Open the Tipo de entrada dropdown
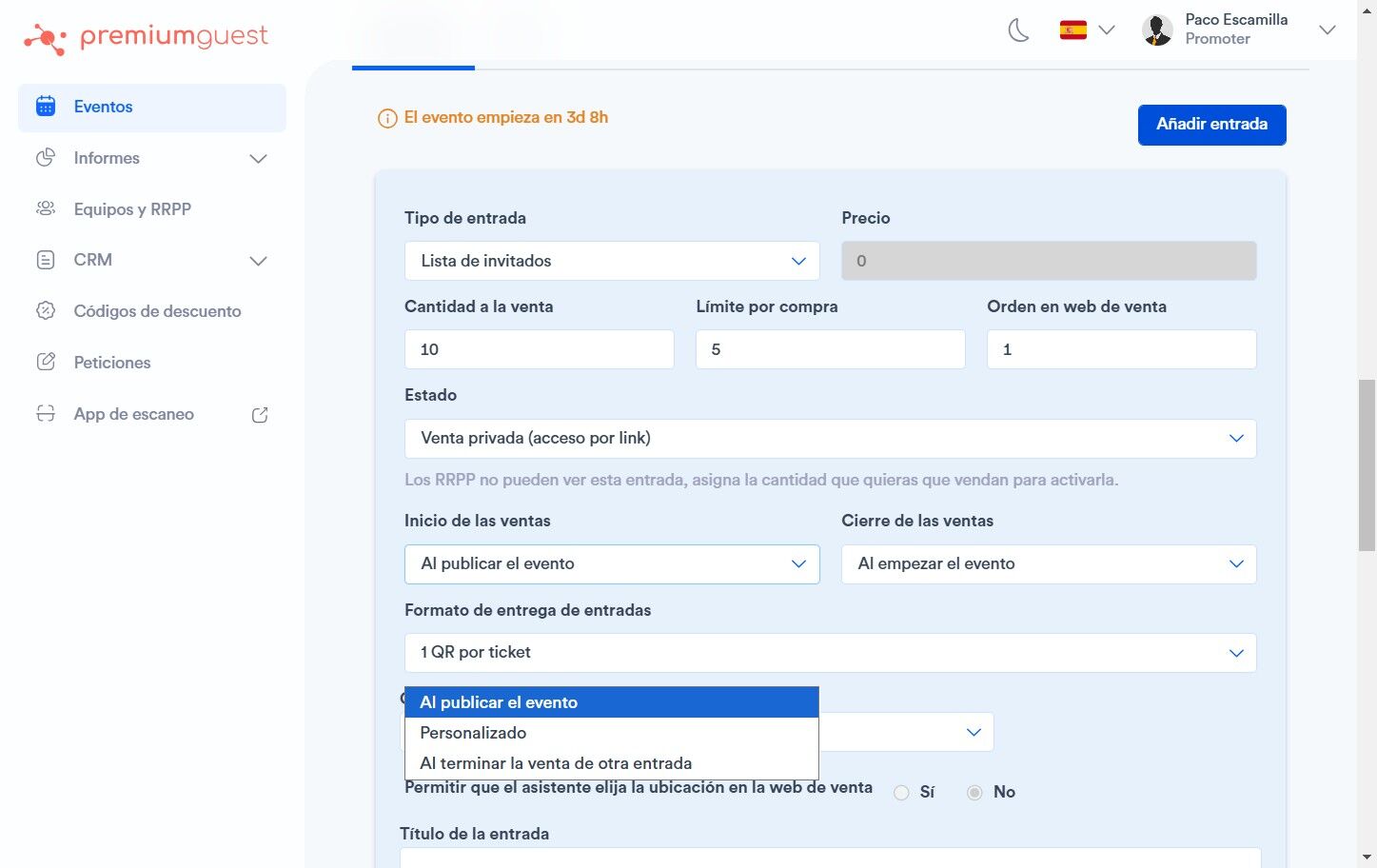The image size is (1377, 868). (612, 261)
